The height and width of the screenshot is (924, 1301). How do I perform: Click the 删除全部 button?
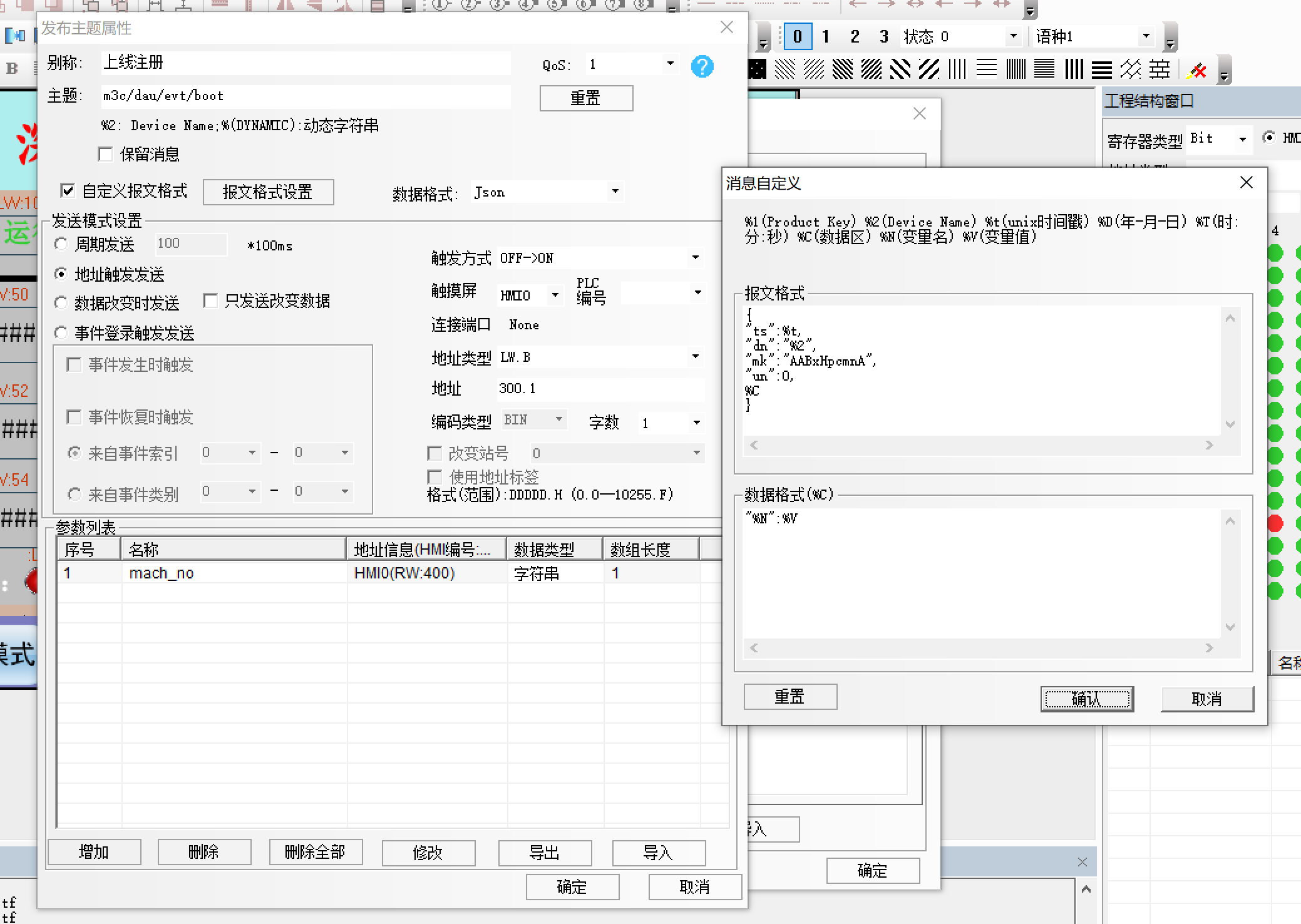click(316, 852)
